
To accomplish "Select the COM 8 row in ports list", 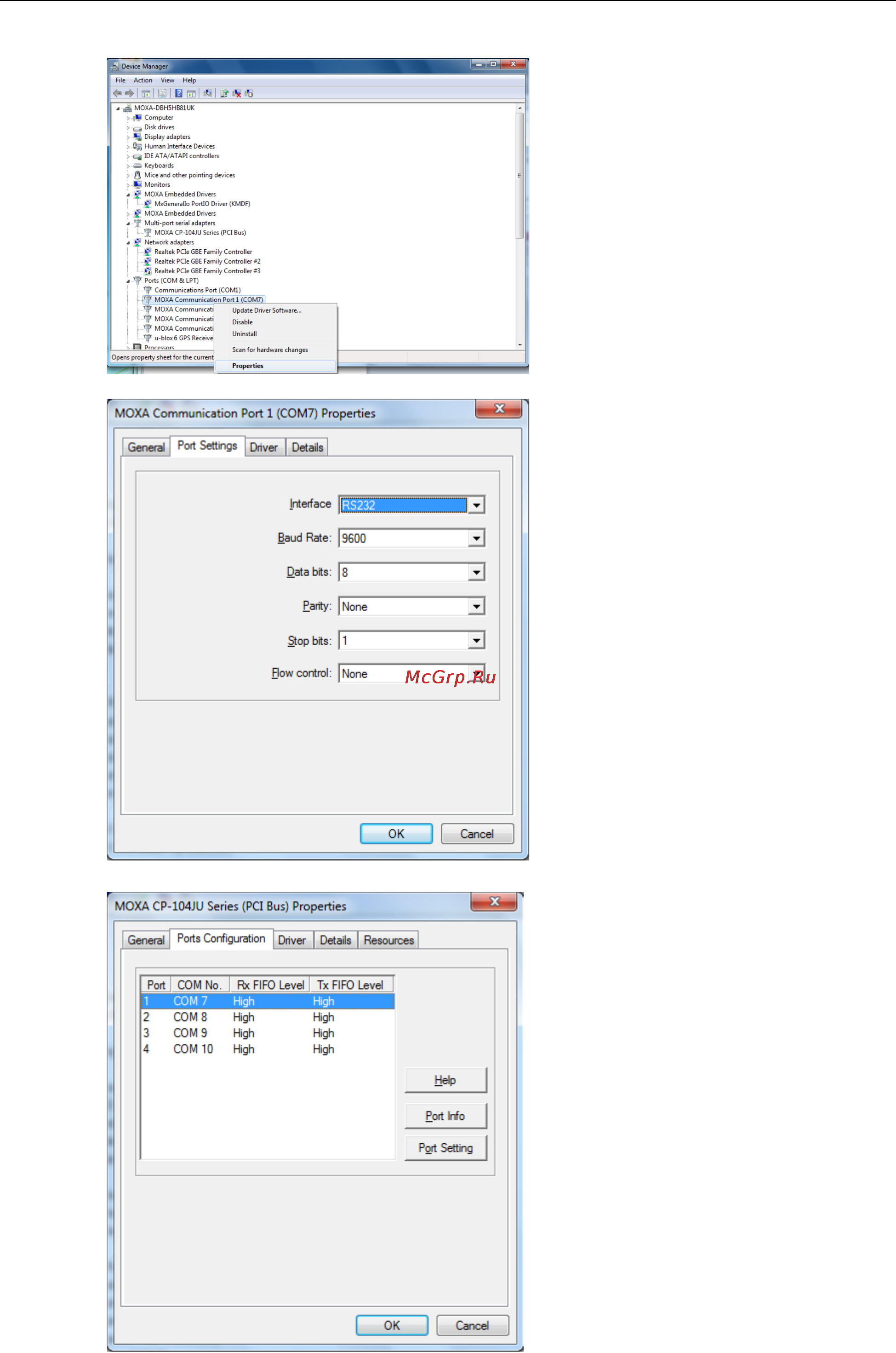I will click(x=268, y=1017).
